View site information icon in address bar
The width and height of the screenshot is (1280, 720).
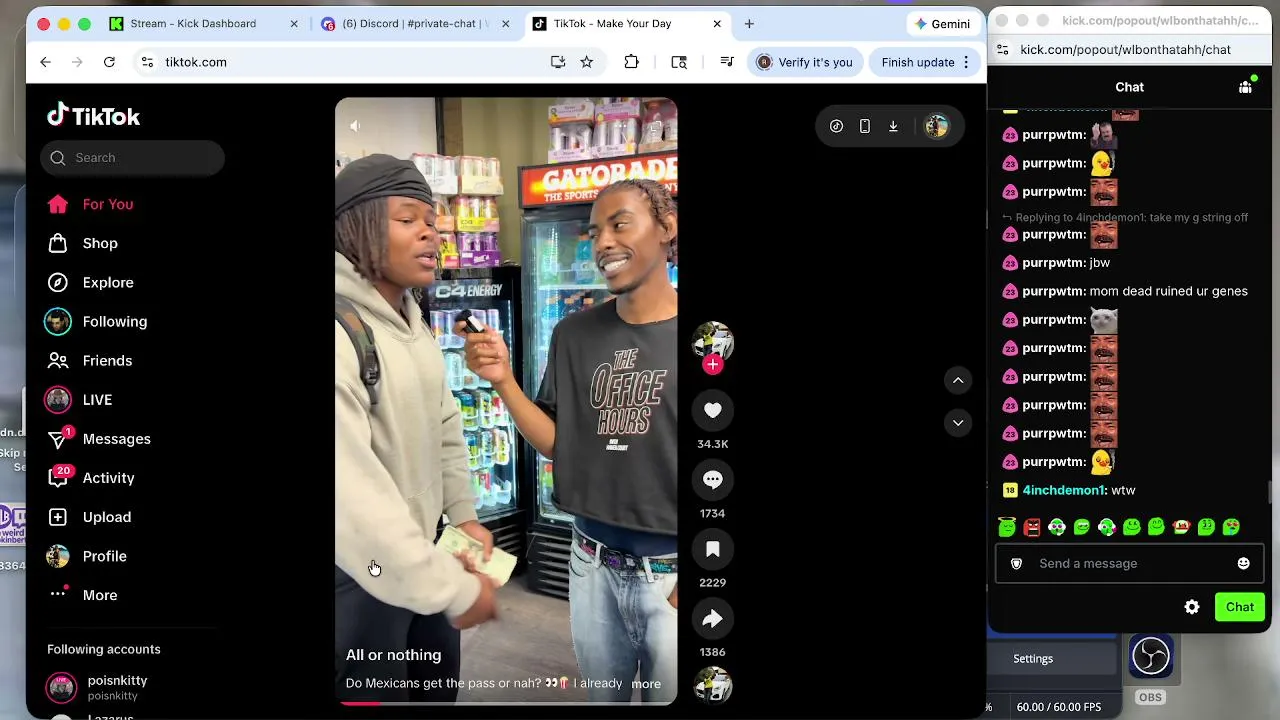point(147,62)
